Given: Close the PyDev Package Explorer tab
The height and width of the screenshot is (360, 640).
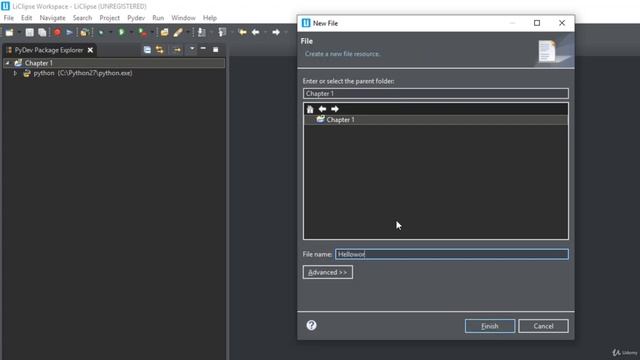Looking at the screenshot, I should (x=90, y=50).
